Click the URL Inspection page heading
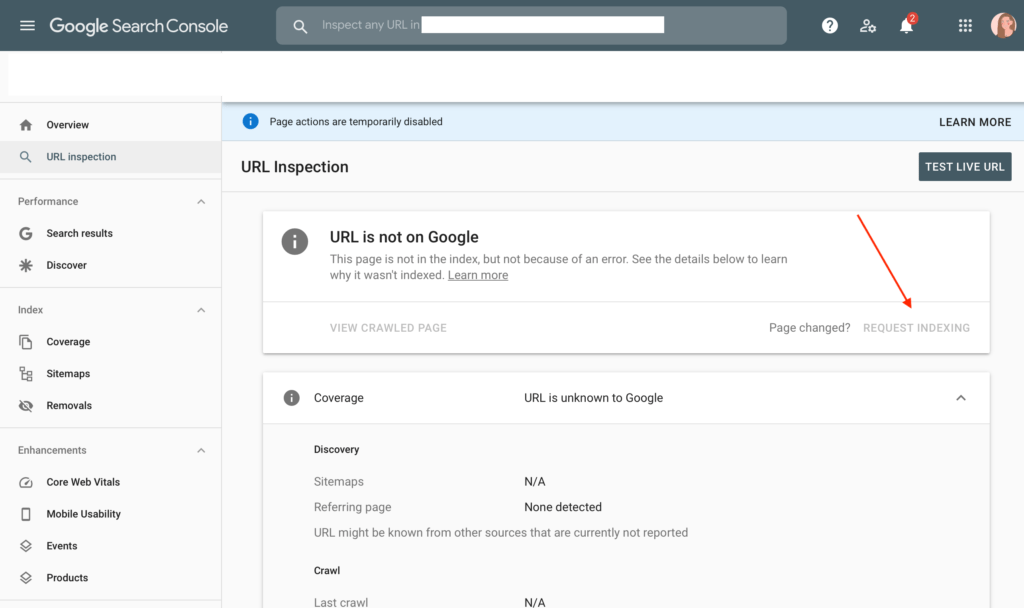This screenshot has width=1024, height=608. click(x=295, y=167)
